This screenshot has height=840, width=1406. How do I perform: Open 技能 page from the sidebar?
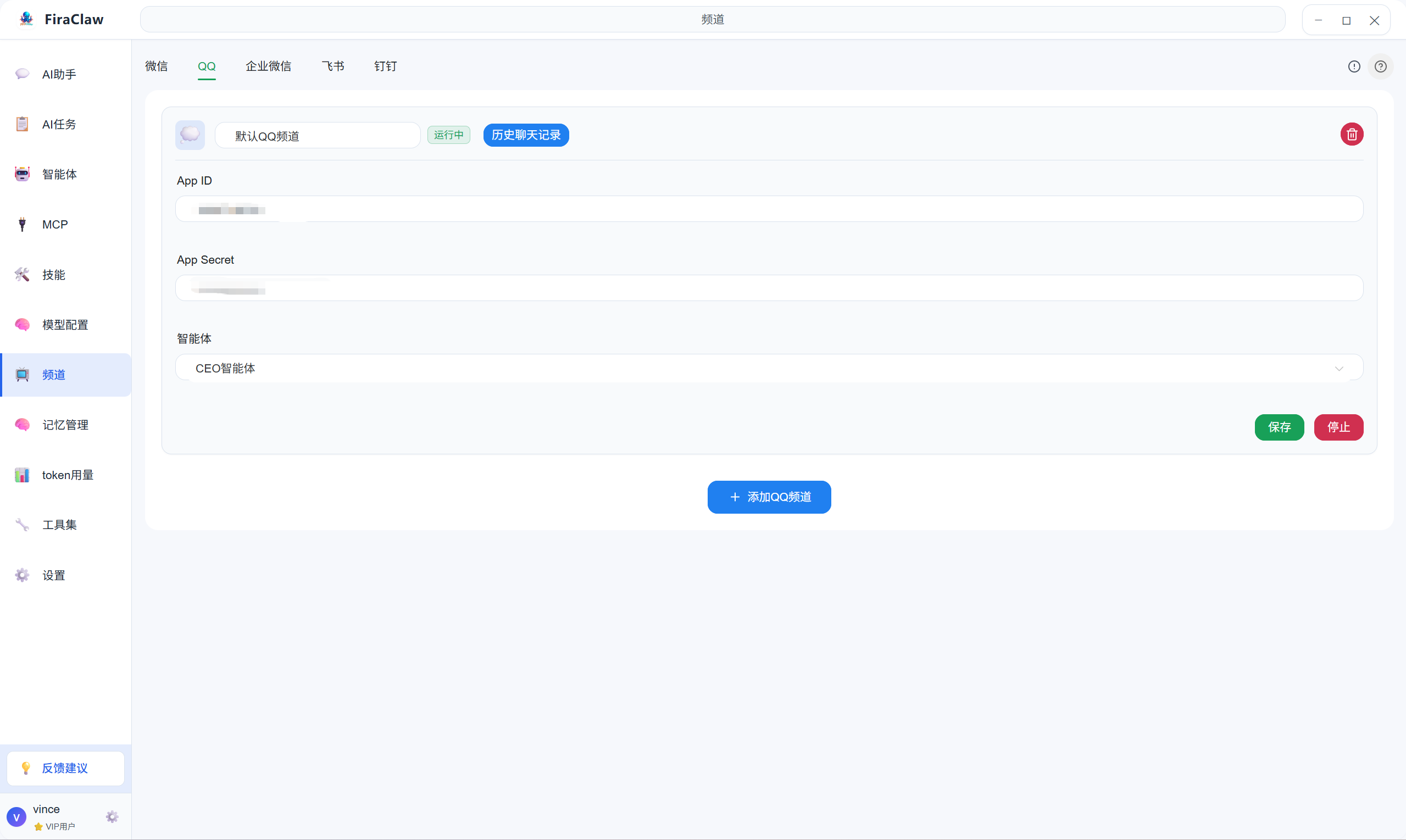pos(66,275)
